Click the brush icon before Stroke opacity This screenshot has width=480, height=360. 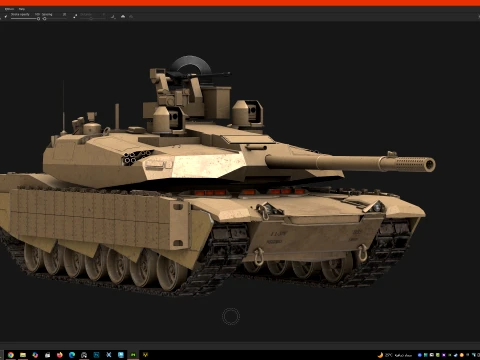pyautogui.click(x=6, y=16)
